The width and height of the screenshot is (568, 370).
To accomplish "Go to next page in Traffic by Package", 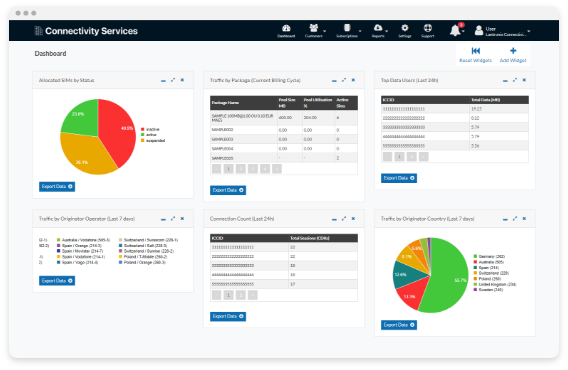I will tap(277, 169).
